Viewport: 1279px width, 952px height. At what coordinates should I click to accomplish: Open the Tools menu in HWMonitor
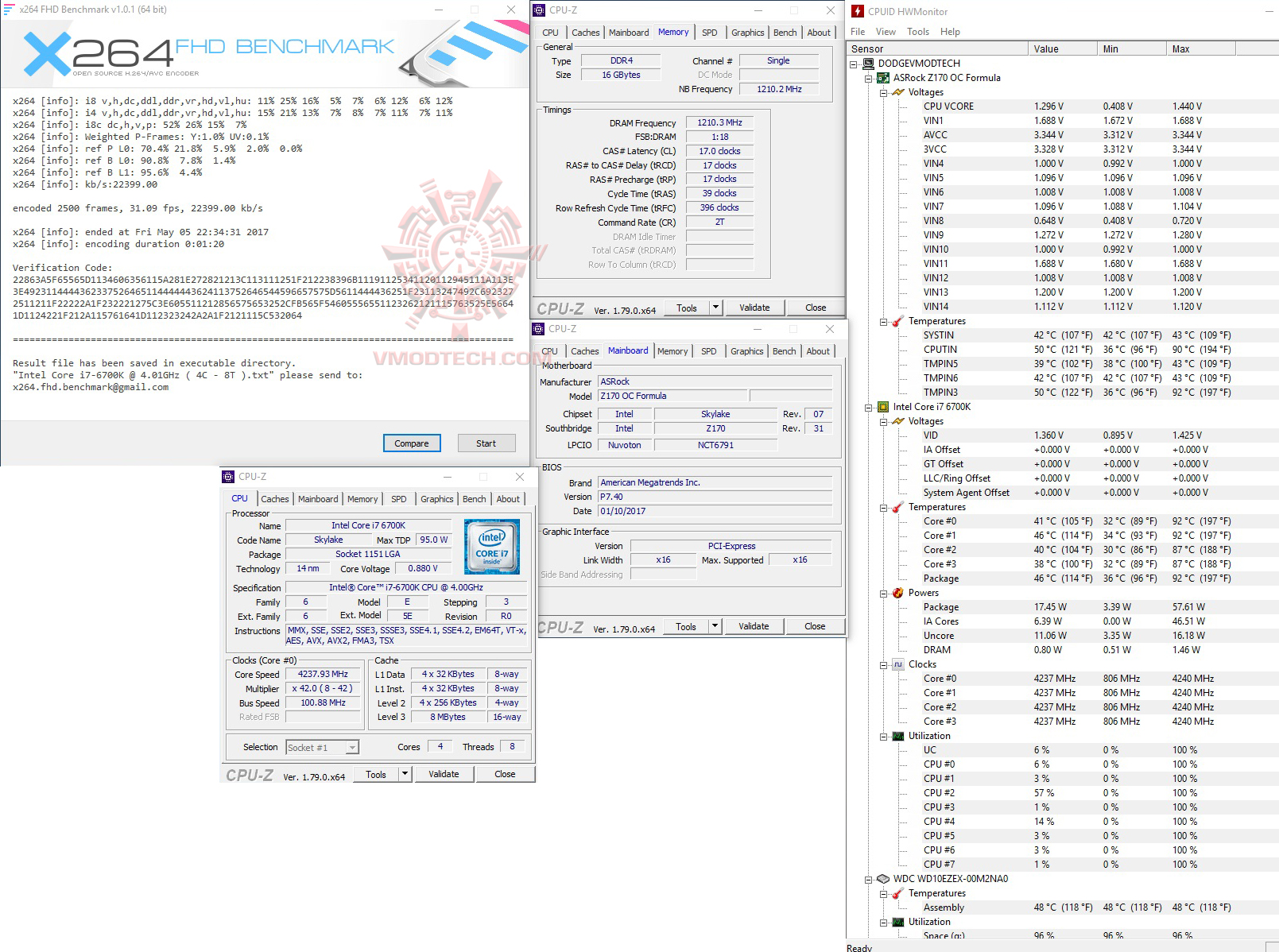click(x=918, y=32)
